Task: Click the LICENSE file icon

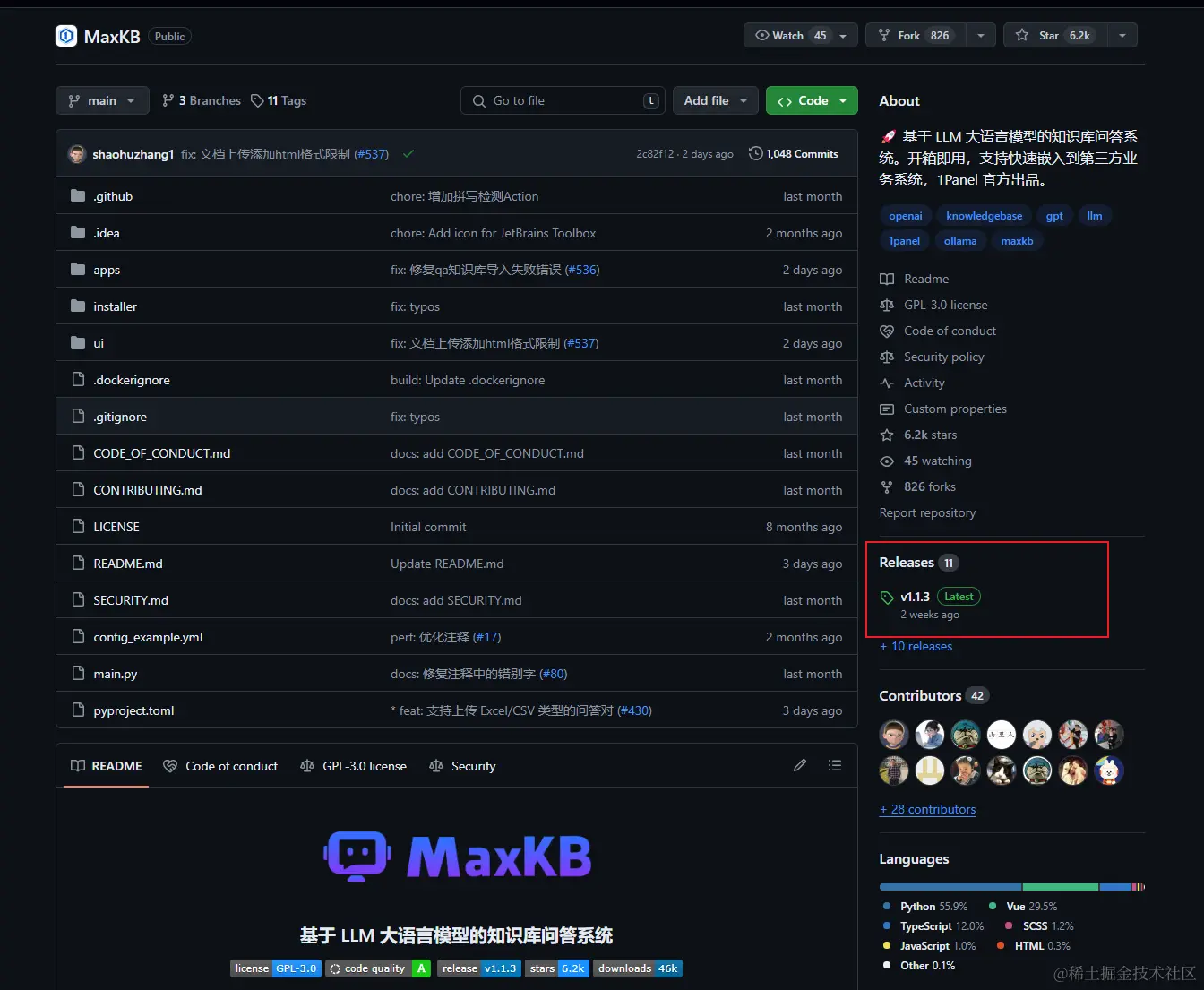Action: 78,527
